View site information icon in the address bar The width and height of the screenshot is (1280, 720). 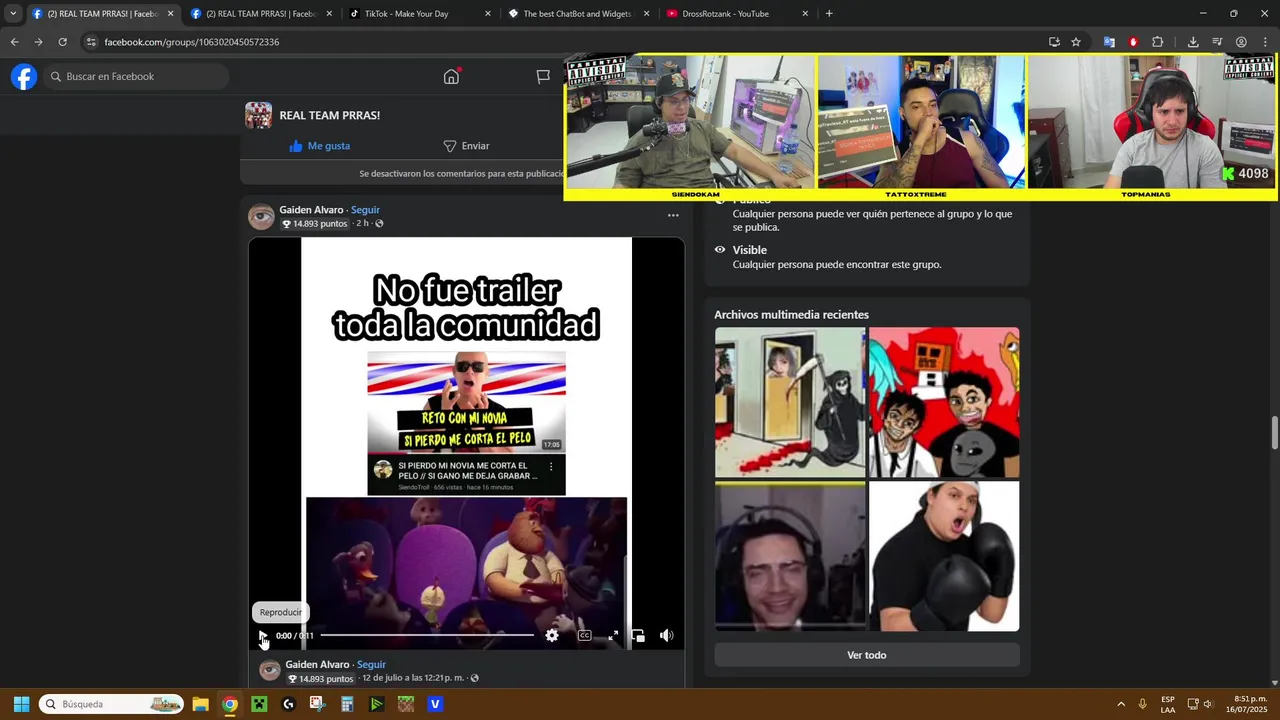(x=91, y=42)
